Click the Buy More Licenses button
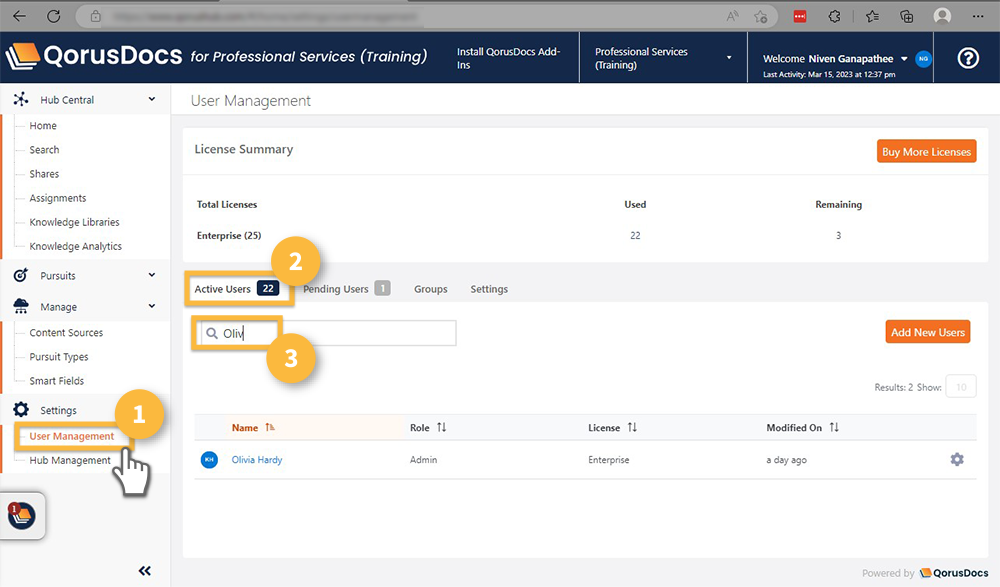 point(926,151)
